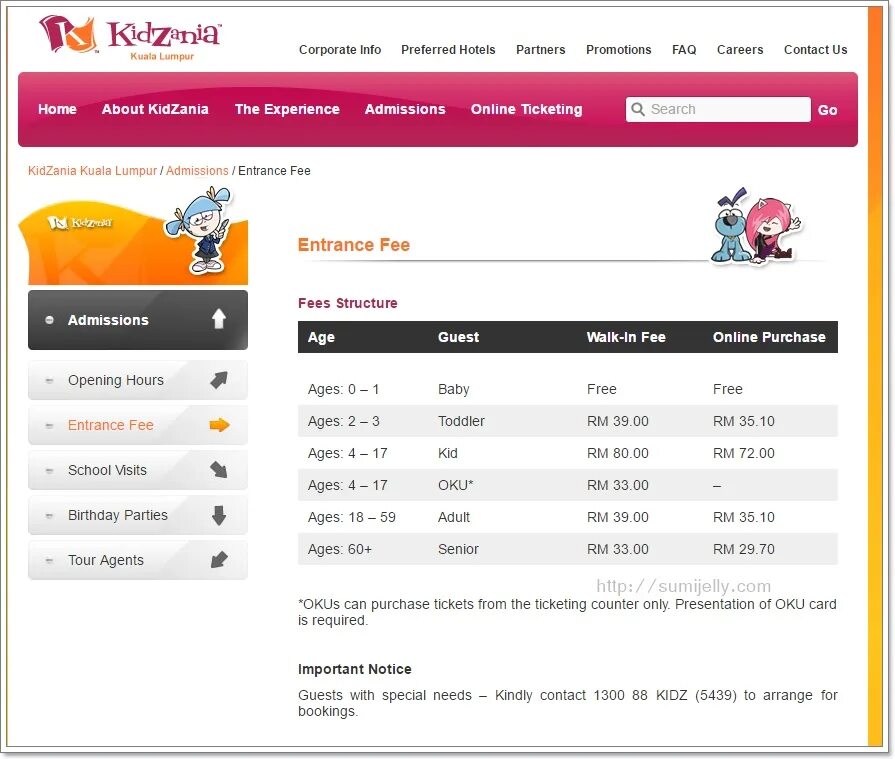Click the Age column header

point(321,337)
